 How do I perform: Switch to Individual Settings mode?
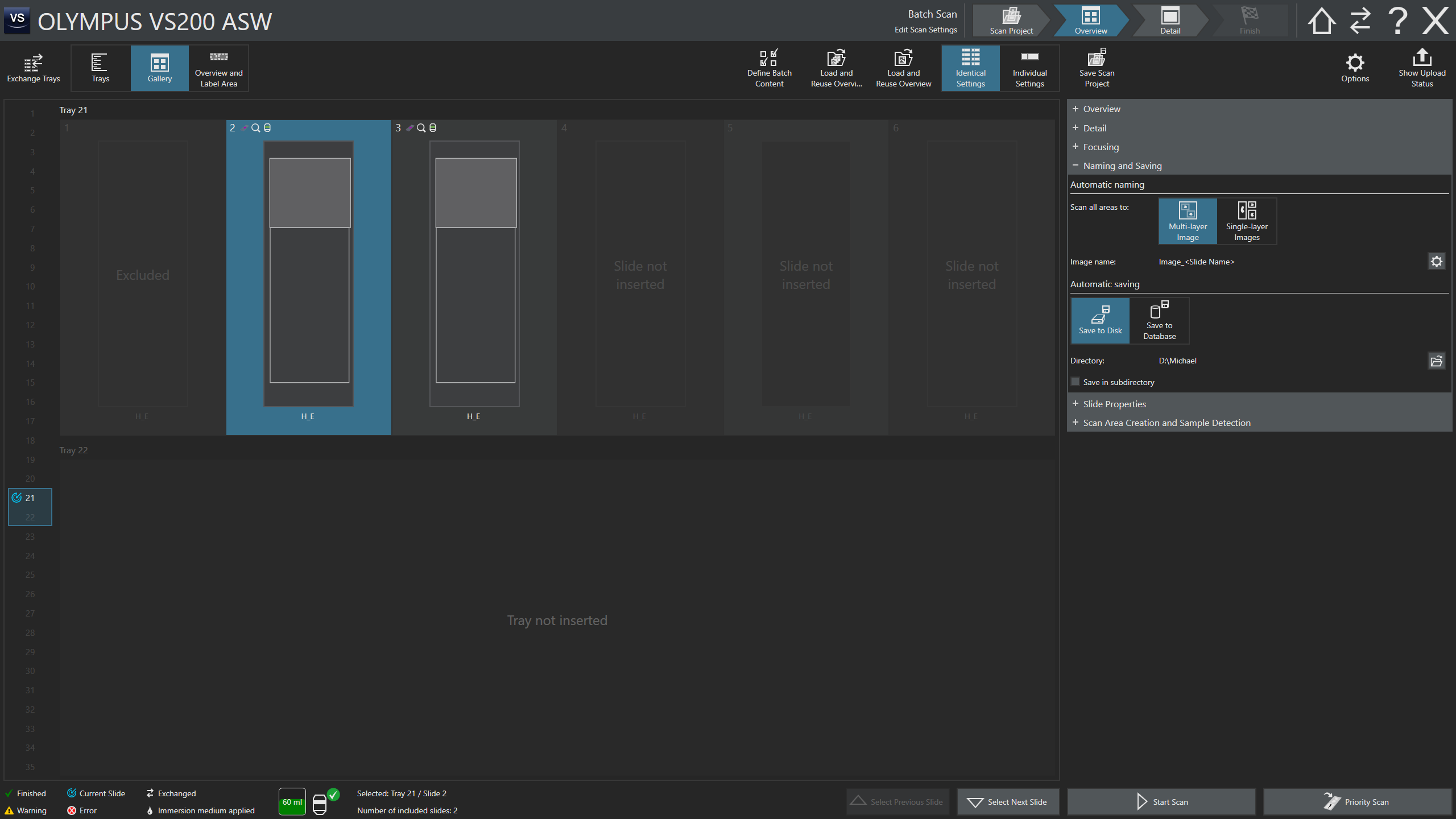click(1029, 68)
